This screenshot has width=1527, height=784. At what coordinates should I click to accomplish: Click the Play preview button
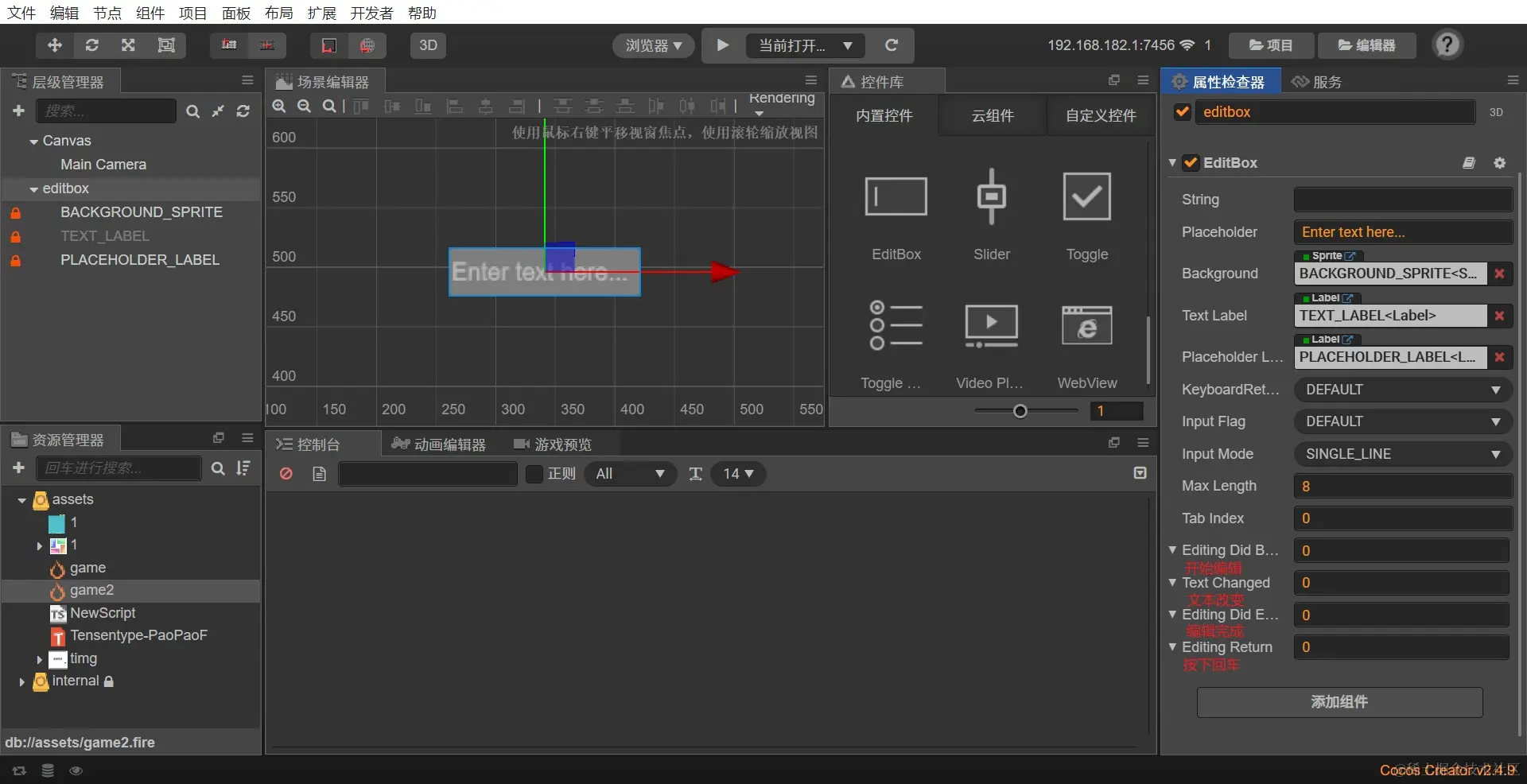(x=722, y=45)
